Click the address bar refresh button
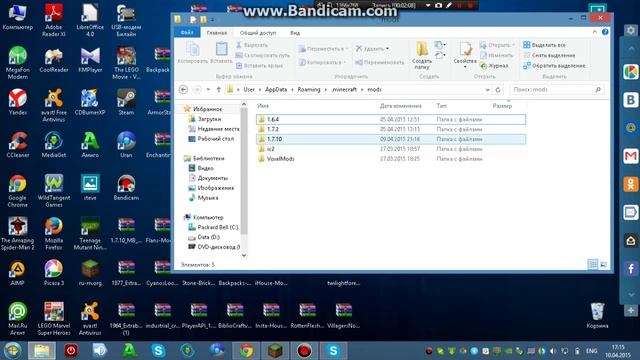Screen dimensions: 640x360 tap(498, 89)
